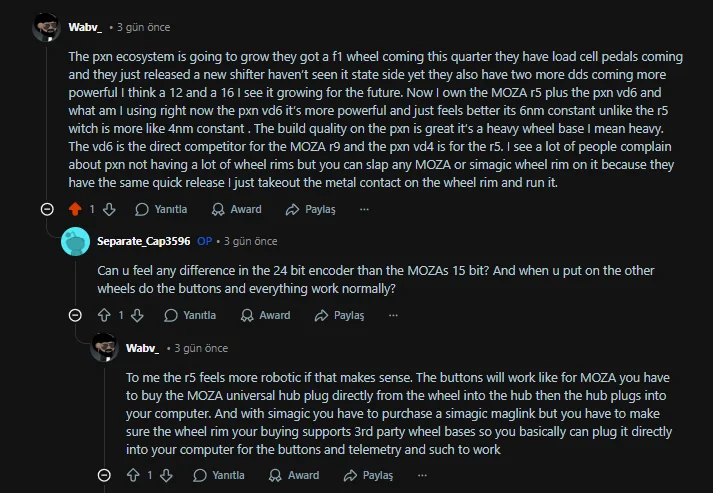Give Award to Separate_Cap3596's comment

tap(265, 315)
